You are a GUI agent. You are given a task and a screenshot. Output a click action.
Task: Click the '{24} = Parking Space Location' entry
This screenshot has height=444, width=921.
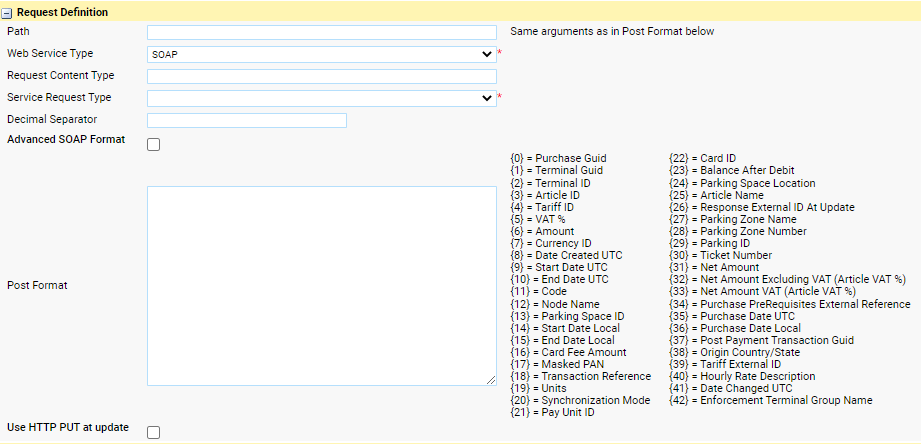click(x=742, y=183)
